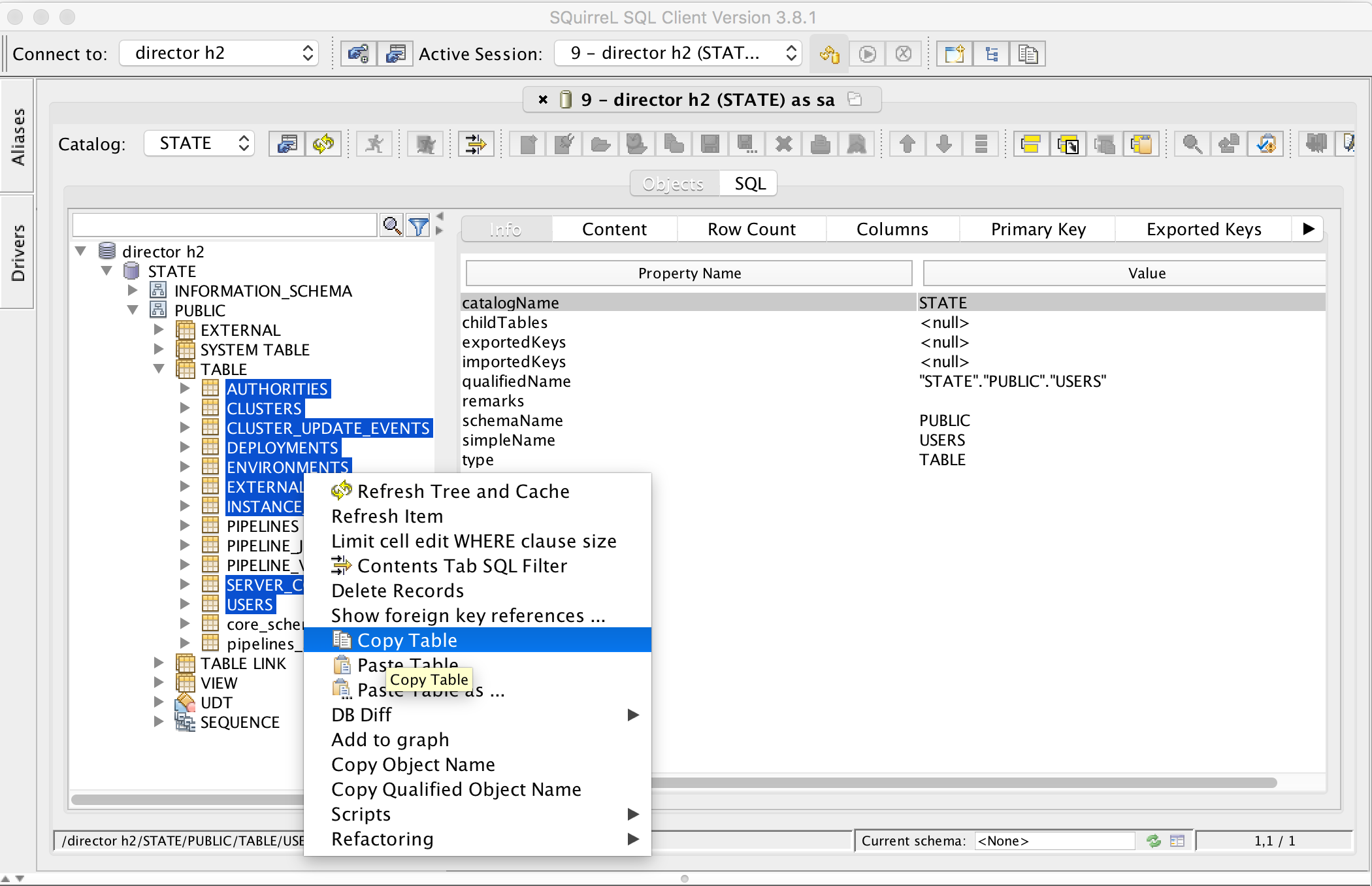Click the copy documents icon in top toolbar

pos(1028,54)
